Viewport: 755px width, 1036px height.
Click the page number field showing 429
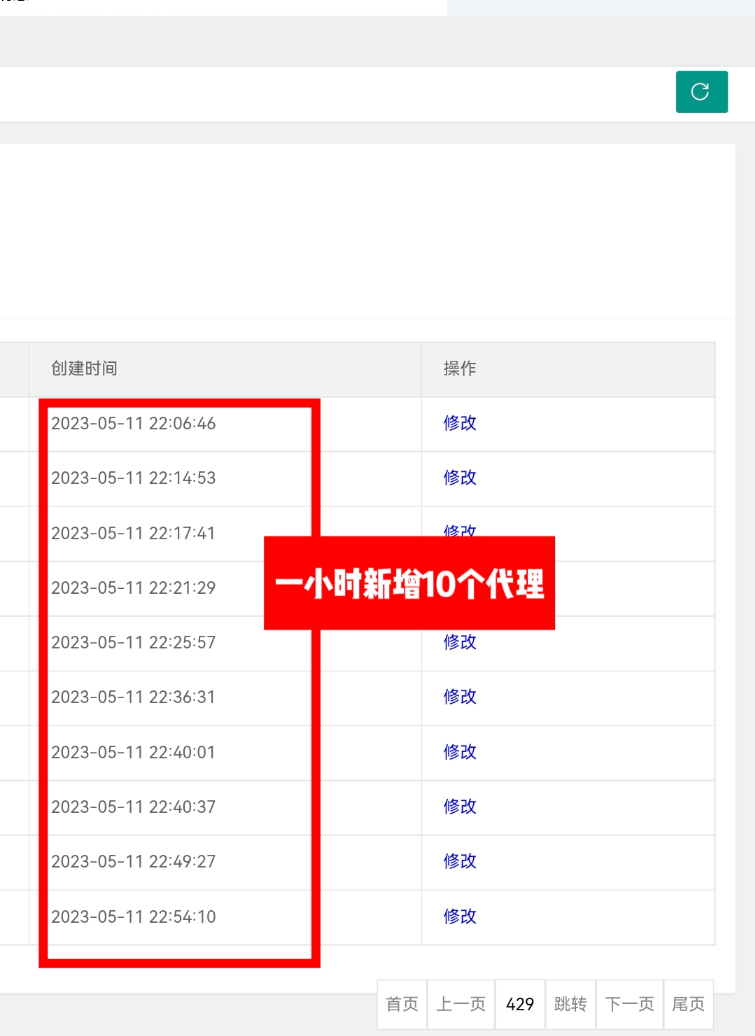point(520,1004)
